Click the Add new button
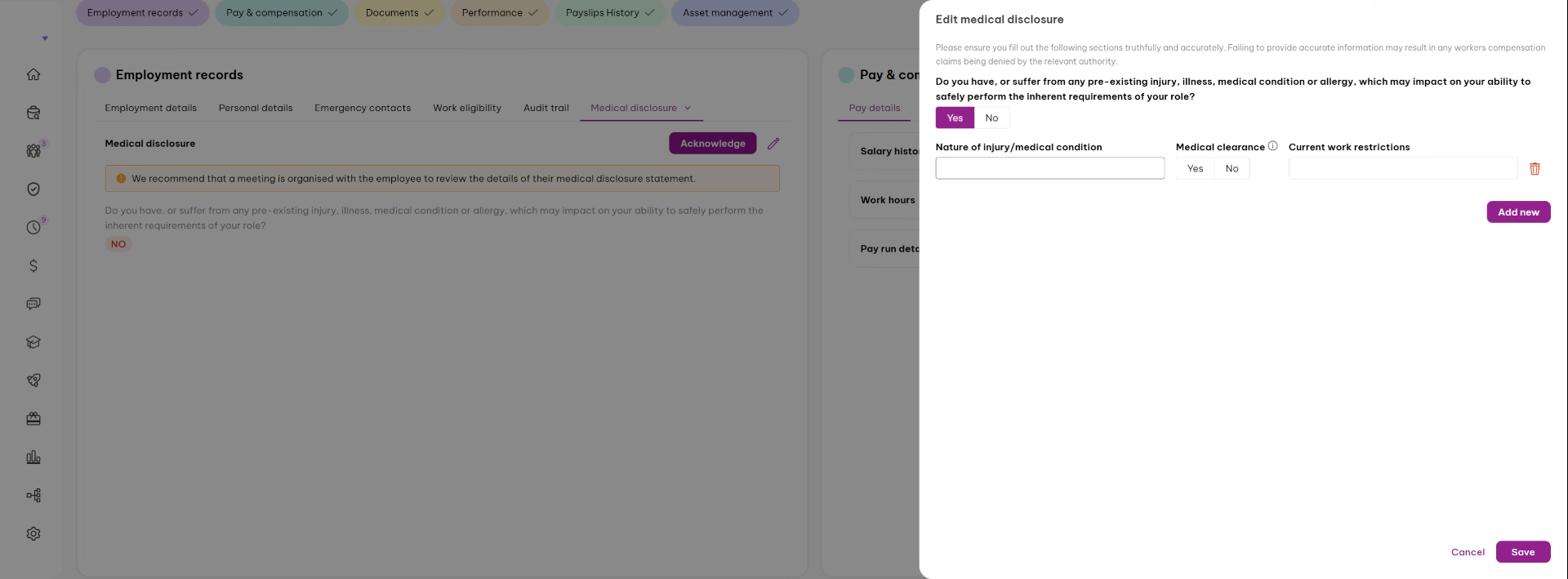The image size is (1568, 579). pos(1518,212)
